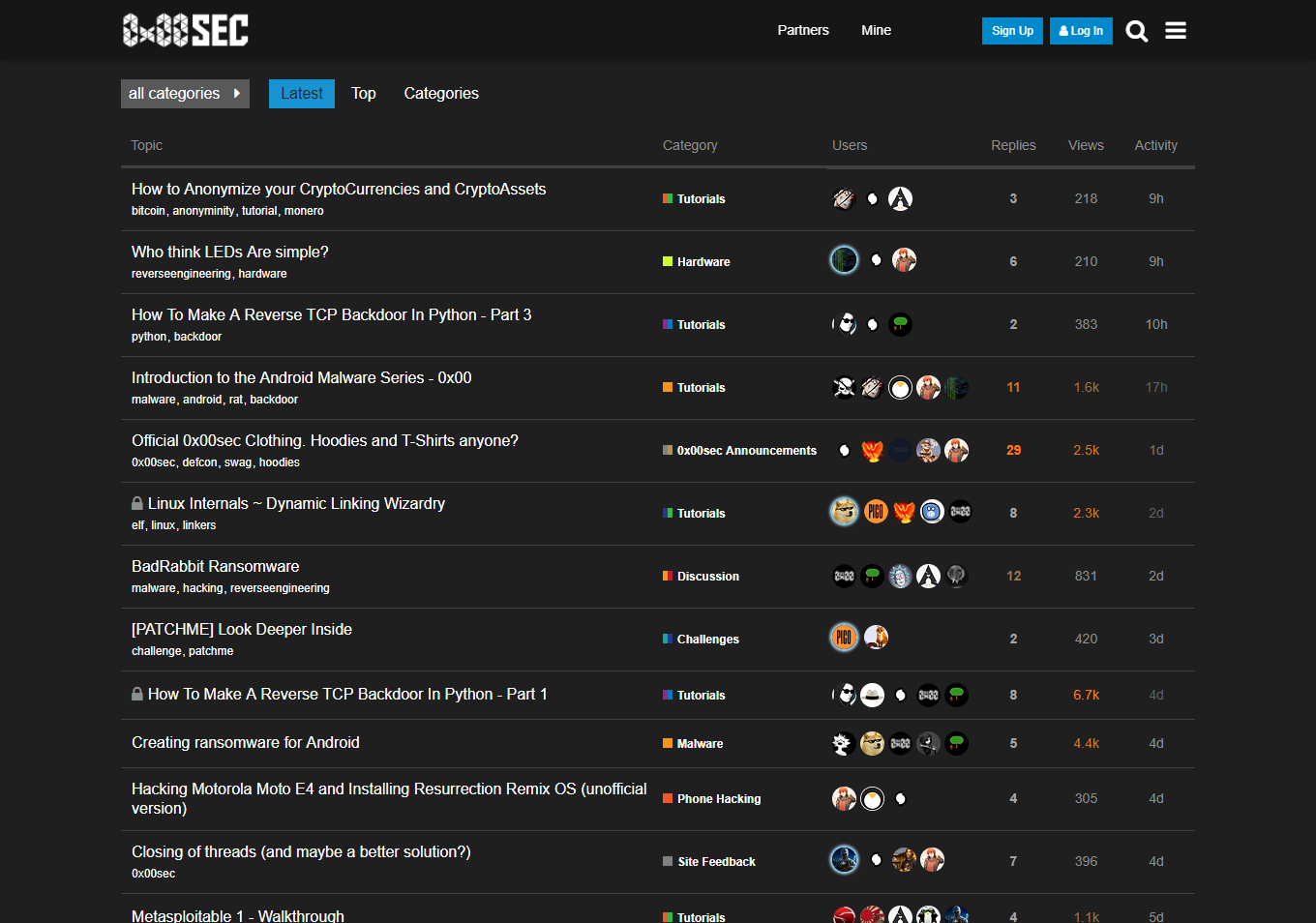
Task: Switch to the Top tab
Action: [x=364, y=94]
